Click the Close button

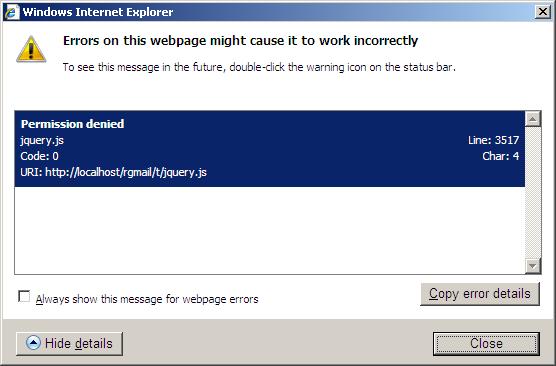pos(486,344)
